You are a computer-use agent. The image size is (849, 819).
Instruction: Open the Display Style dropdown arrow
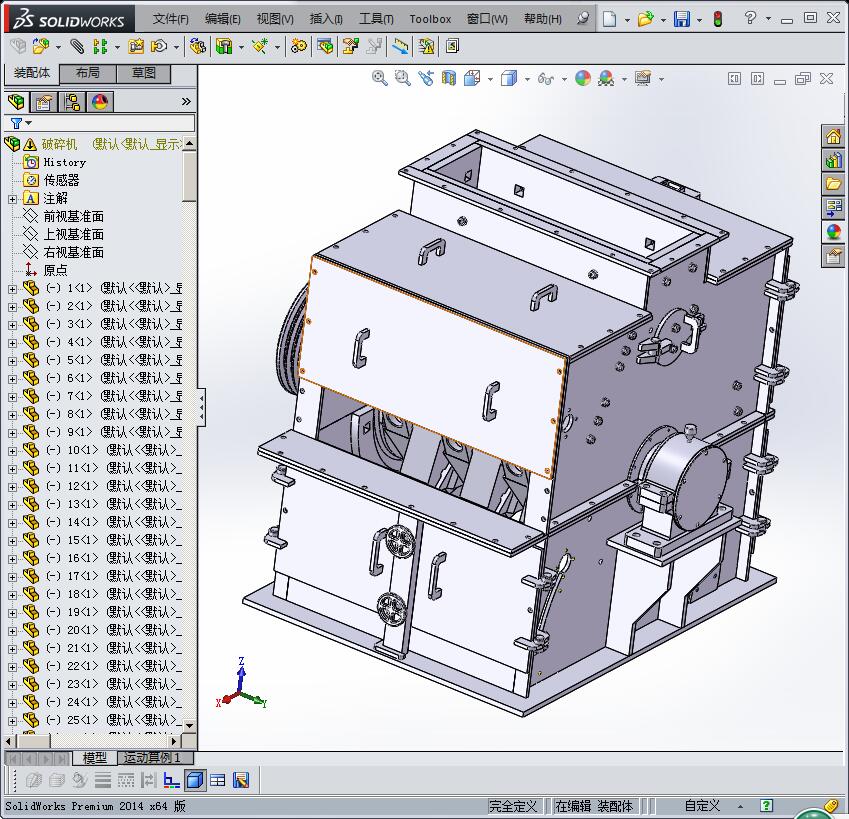[527, 80]
